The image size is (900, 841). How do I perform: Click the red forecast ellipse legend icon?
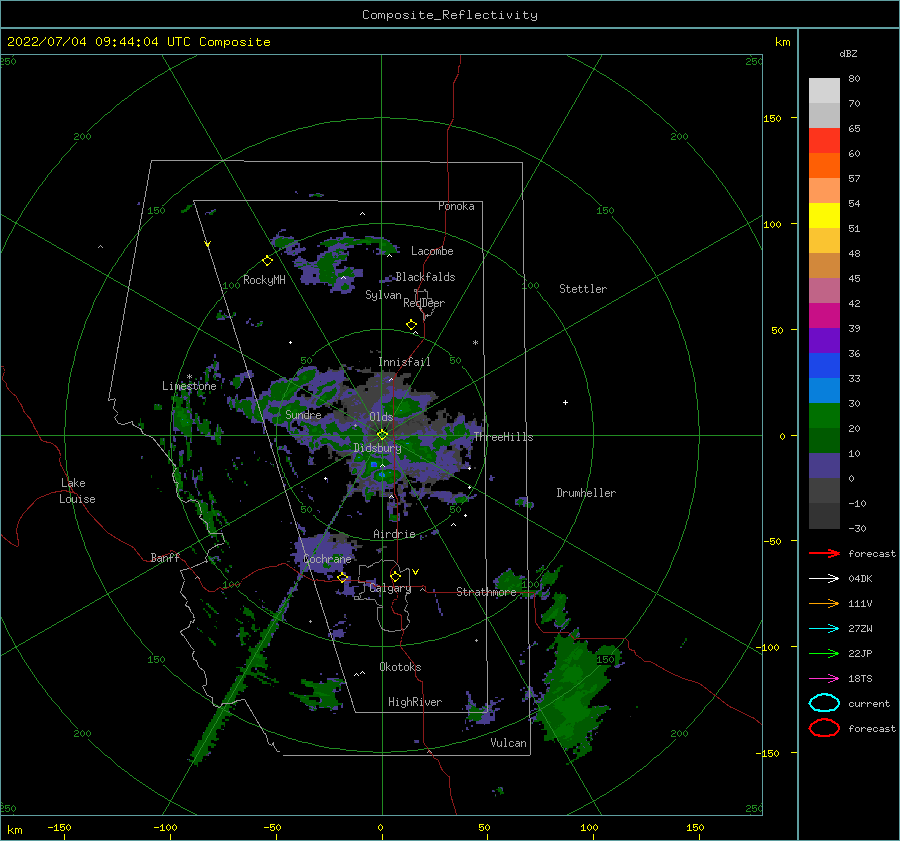coord(824,728)
